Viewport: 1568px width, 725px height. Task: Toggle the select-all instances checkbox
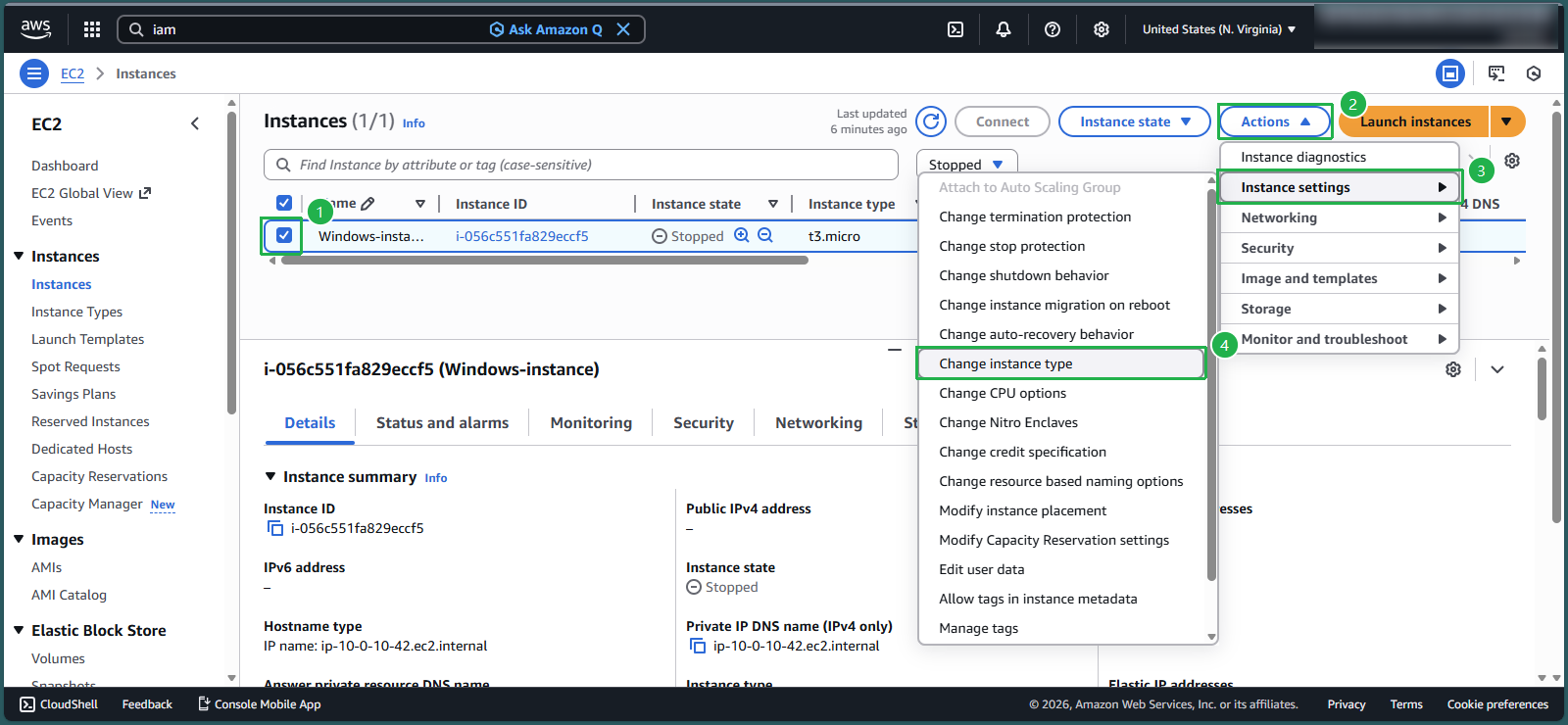point(284,203)
